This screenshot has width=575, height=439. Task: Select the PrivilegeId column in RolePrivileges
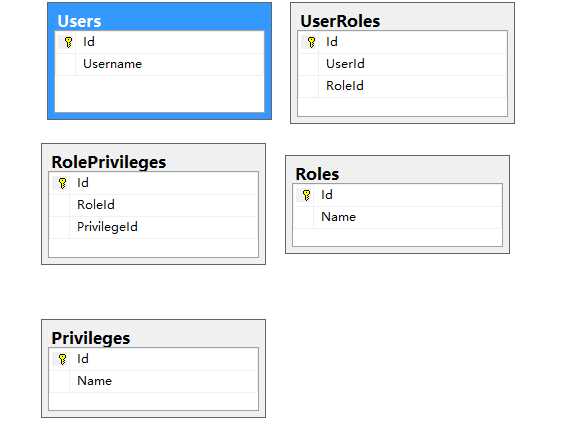pos(153,227)
